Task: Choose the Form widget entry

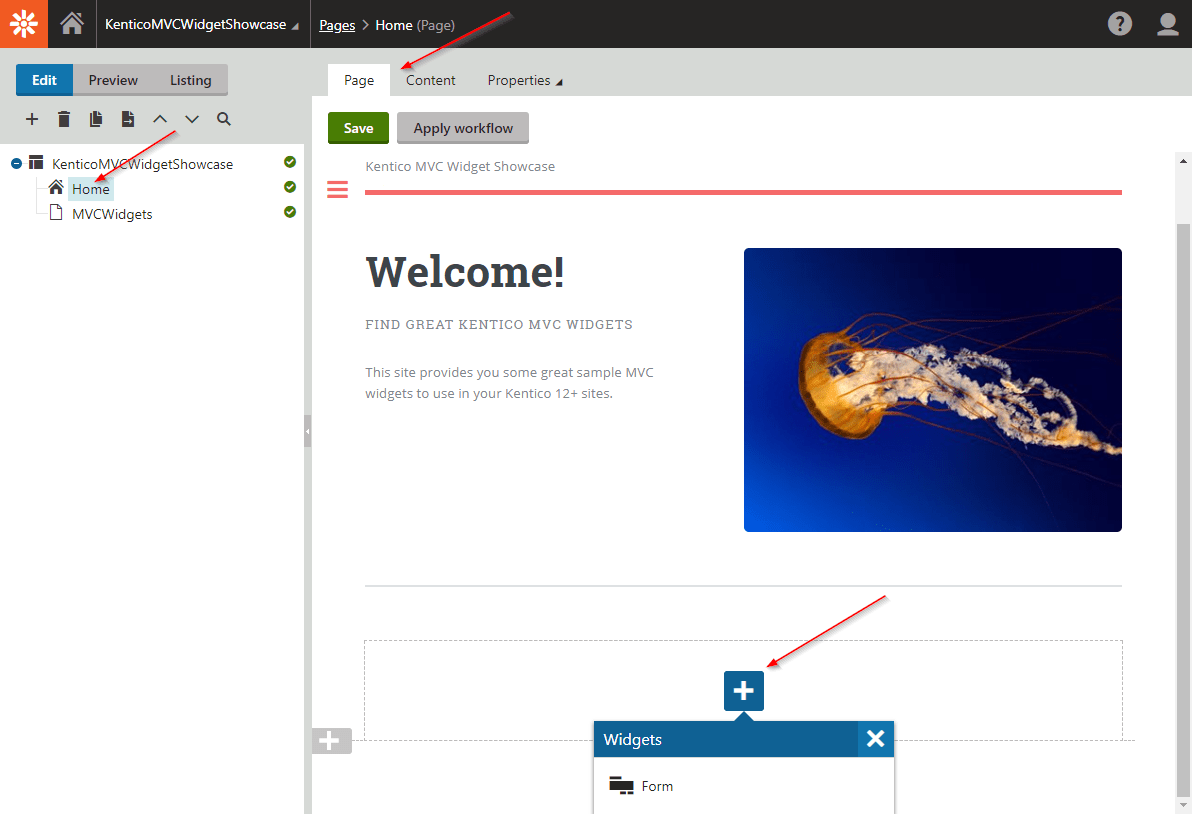Action: coord(743,786)
